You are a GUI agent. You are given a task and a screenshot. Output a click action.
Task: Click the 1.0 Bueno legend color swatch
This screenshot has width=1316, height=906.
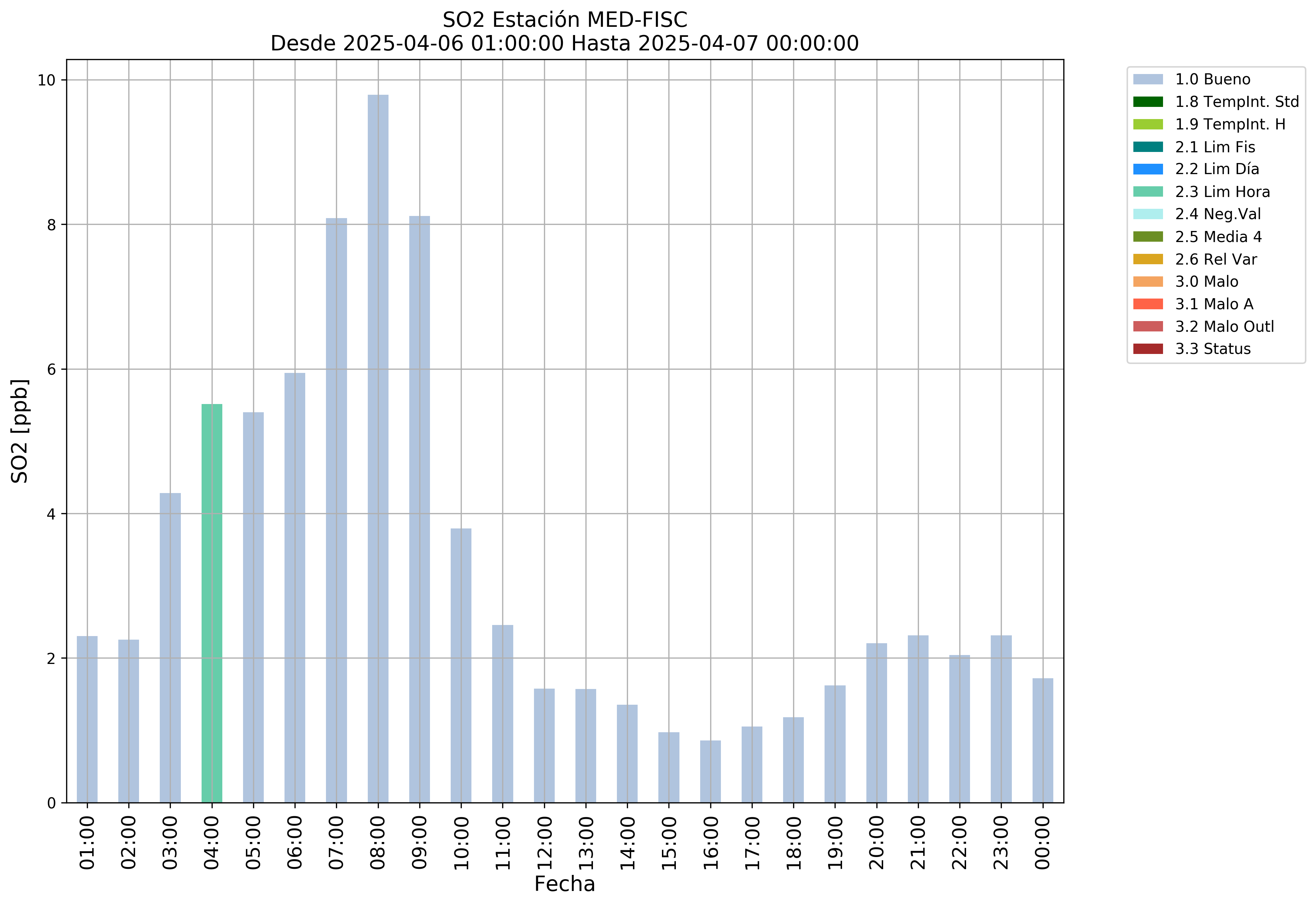click(x=1147, y=79)
